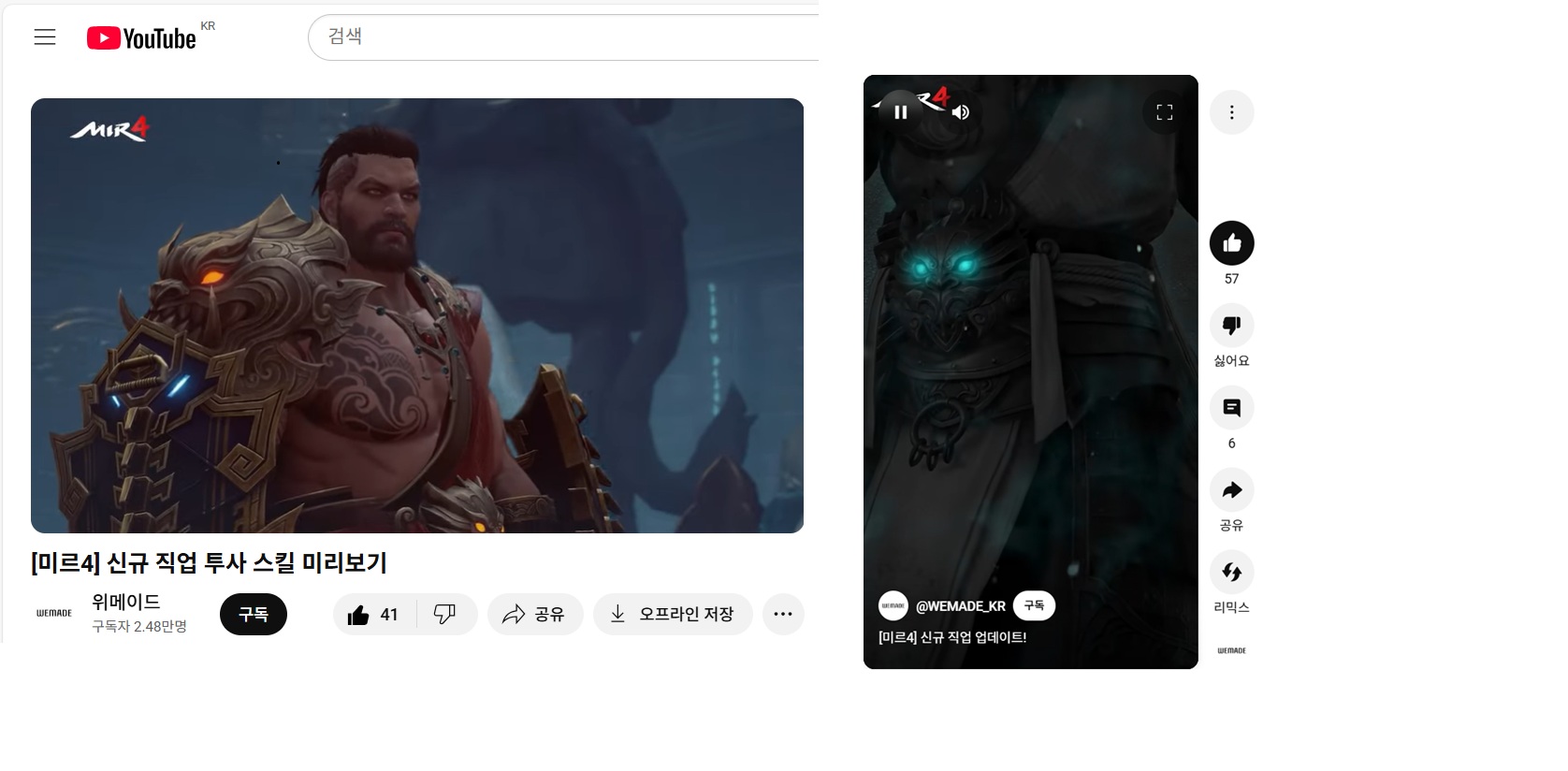This screenshot has width=1568, height=771.
Task: Like the video with 41 likes
Action: click(374, 615)
